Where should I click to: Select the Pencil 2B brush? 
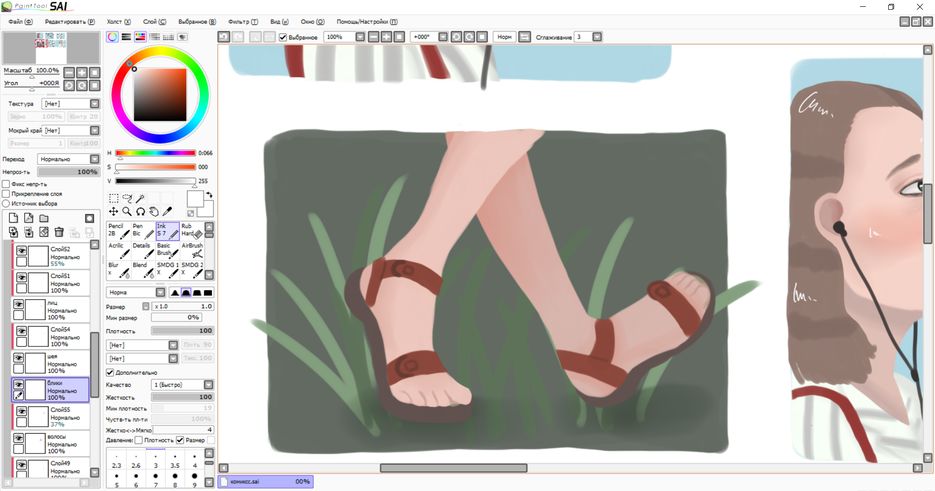119,231
